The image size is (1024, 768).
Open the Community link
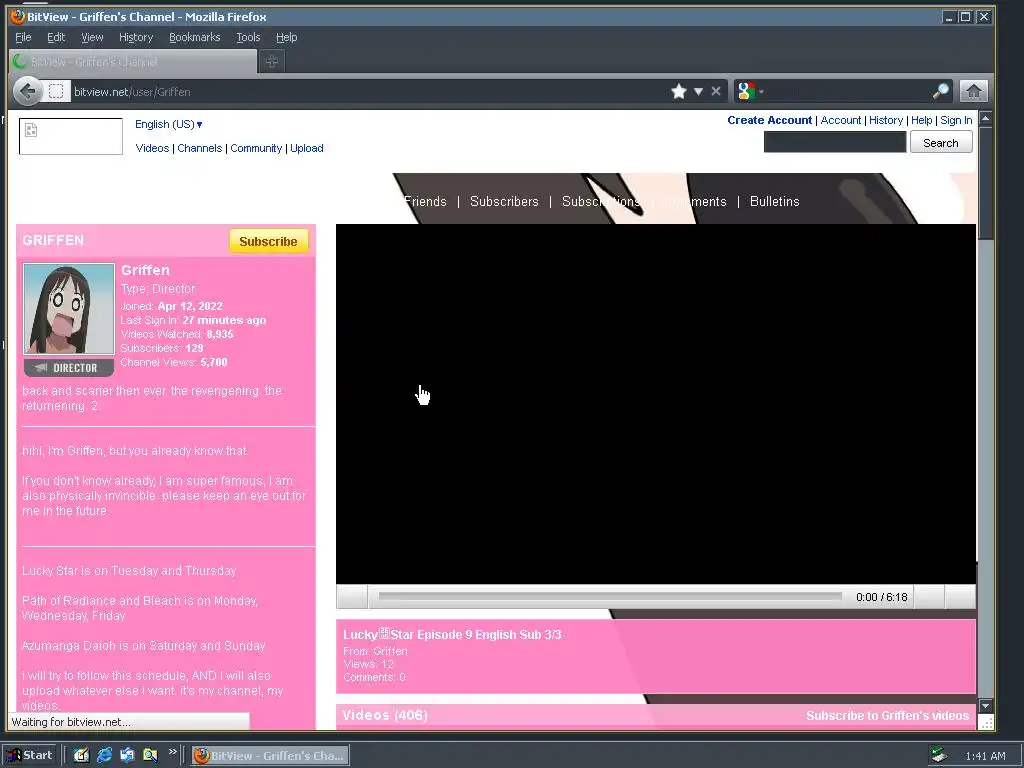point(256,148)
